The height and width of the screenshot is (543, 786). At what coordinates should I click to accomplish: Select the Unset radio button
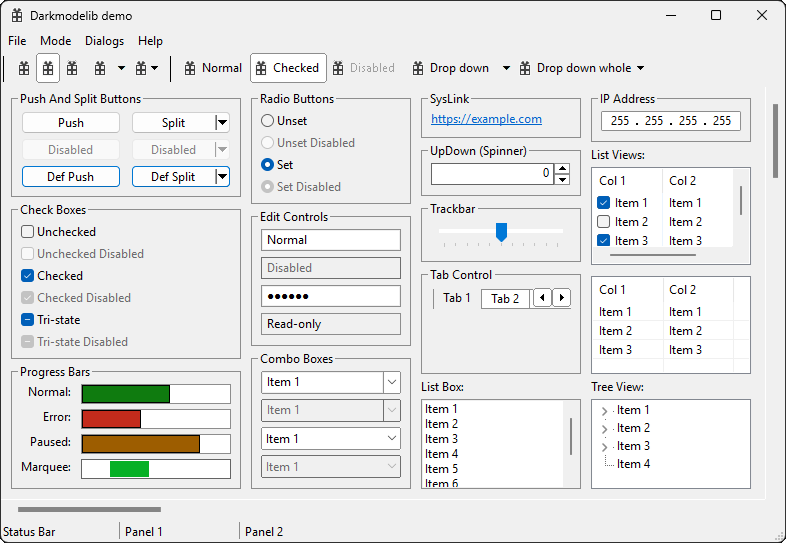(x=268, y=121)
